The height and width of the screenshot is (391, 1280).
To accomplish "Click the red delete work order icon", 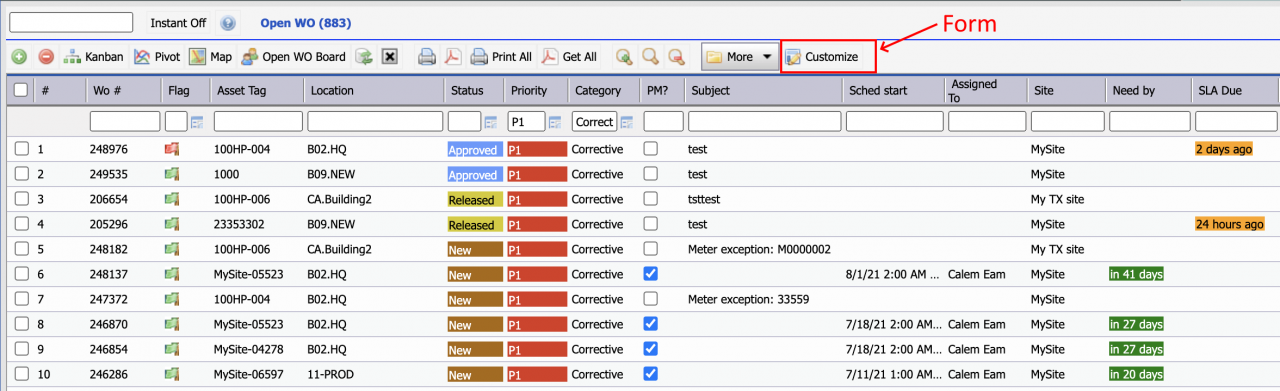I will click(46, 57).
